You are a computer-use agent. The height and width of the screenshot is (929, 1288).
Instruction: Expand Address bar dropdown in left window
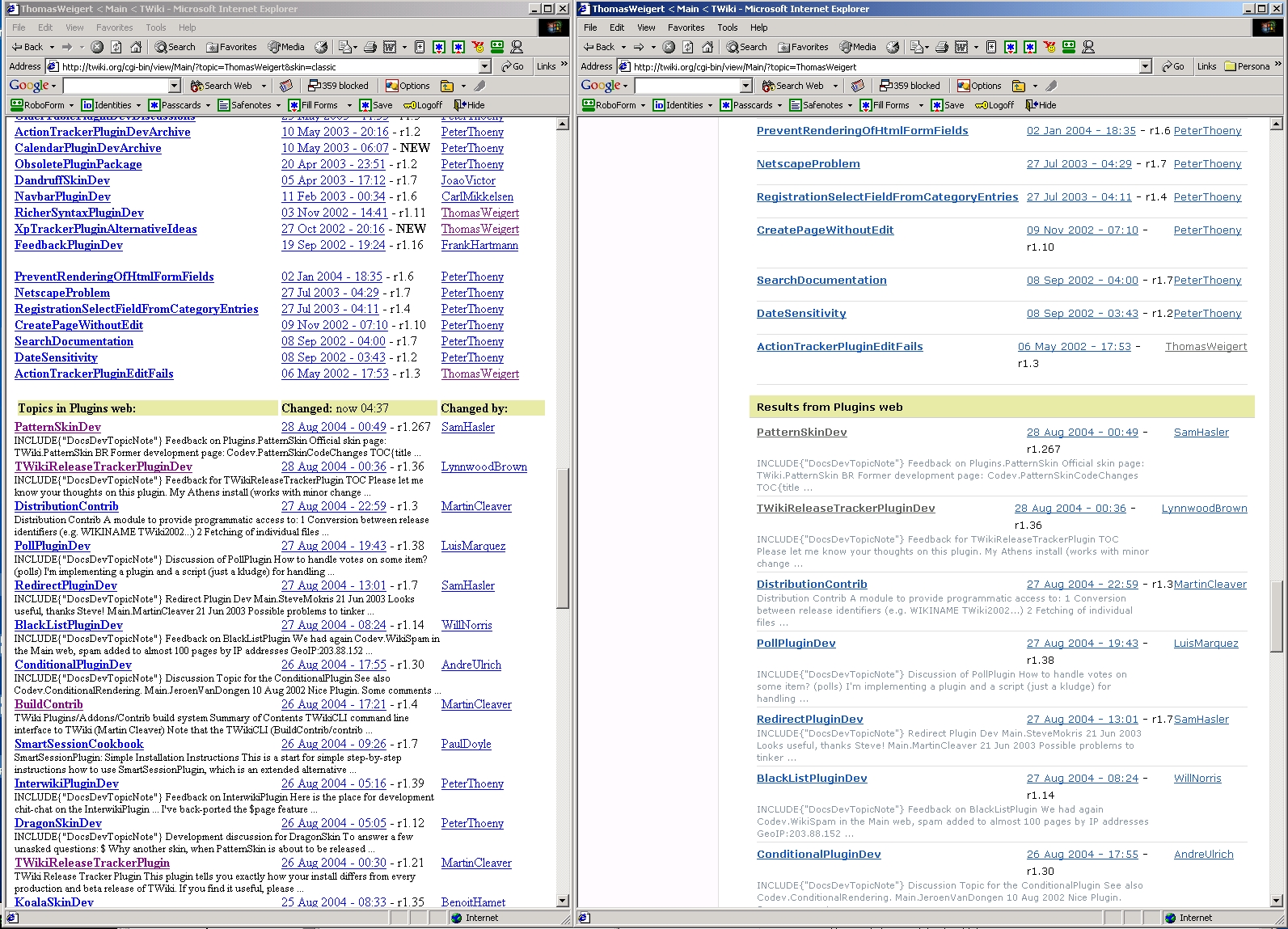tap(485, 67)
